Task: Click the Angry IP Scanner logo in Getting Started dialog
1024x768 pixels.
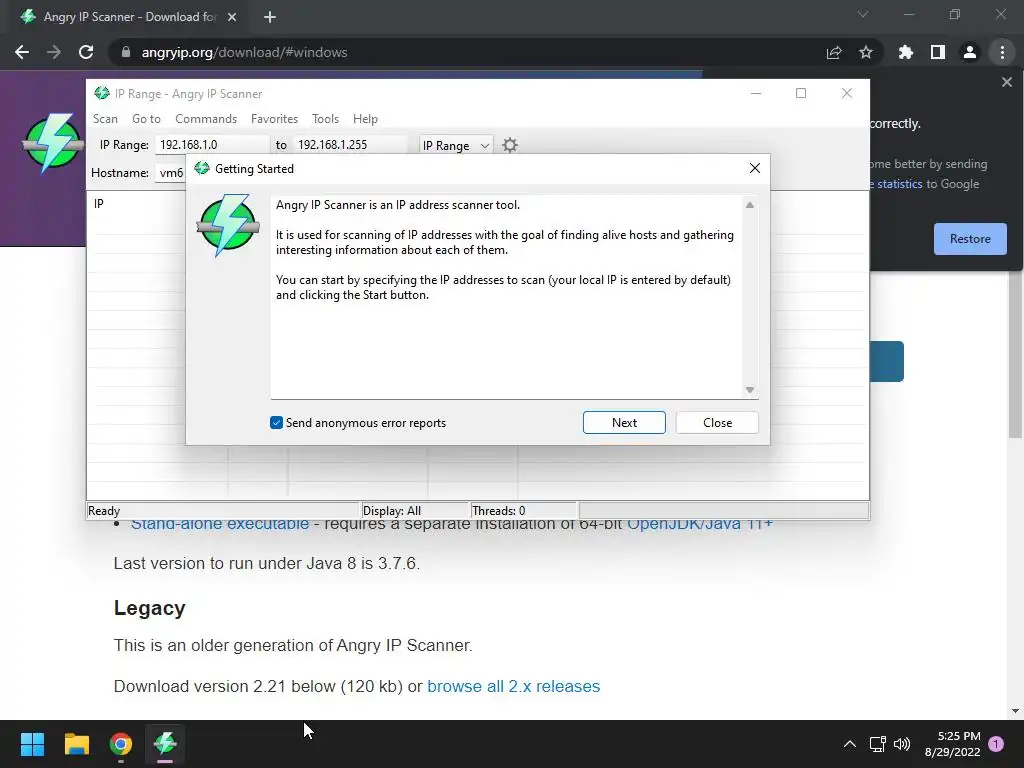Action: coord(228,225)
